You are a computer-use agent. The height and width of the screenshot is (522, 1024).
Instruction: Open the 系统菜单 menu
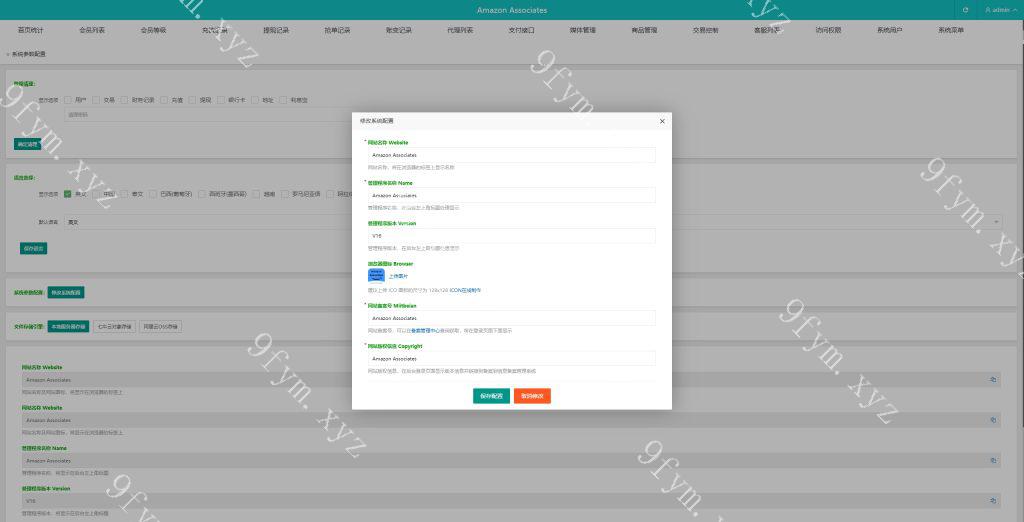[952, 30]
